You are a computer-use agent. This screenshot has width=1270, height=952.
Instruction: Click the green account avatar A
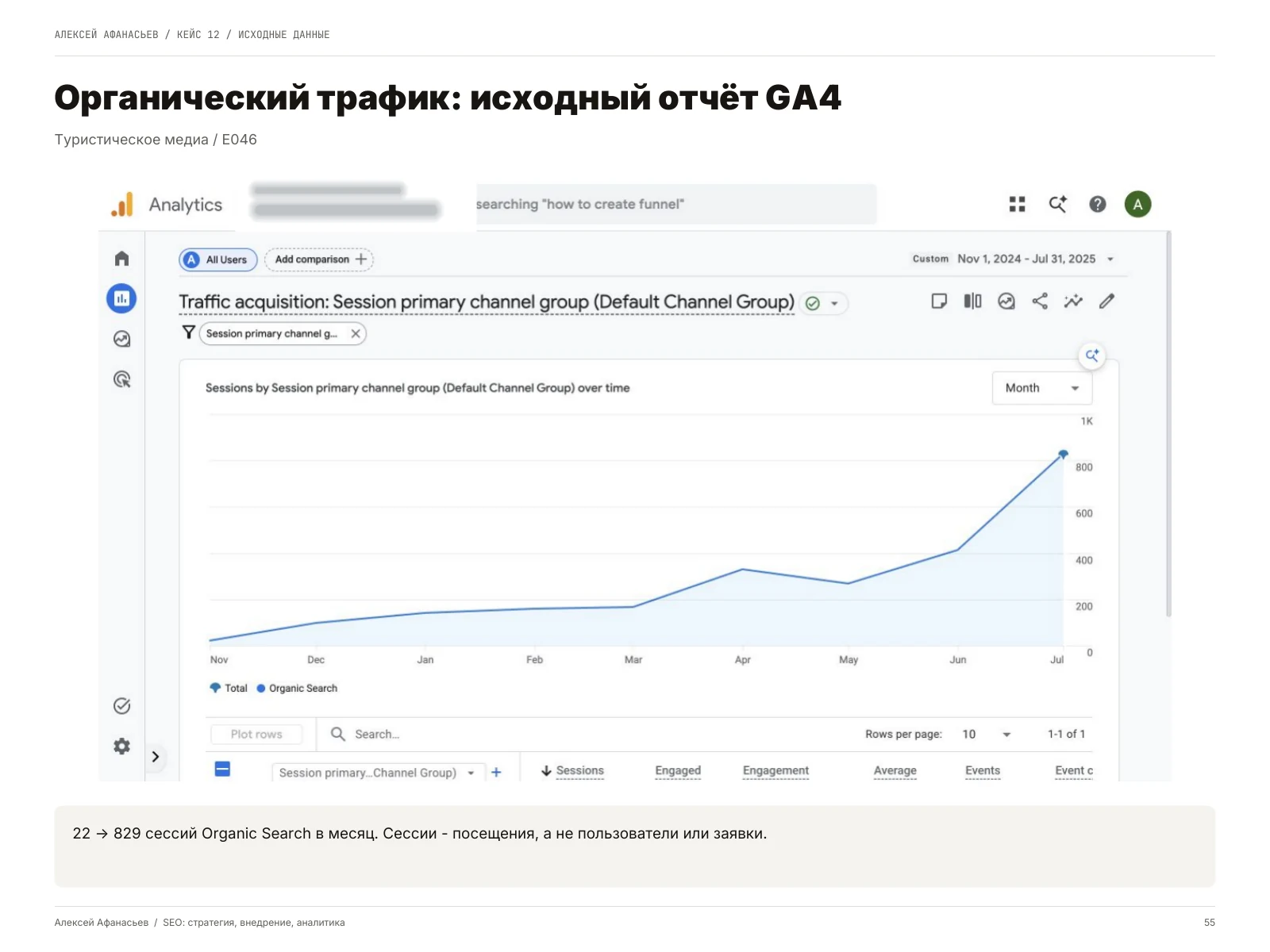click(x=1137, y=205)
